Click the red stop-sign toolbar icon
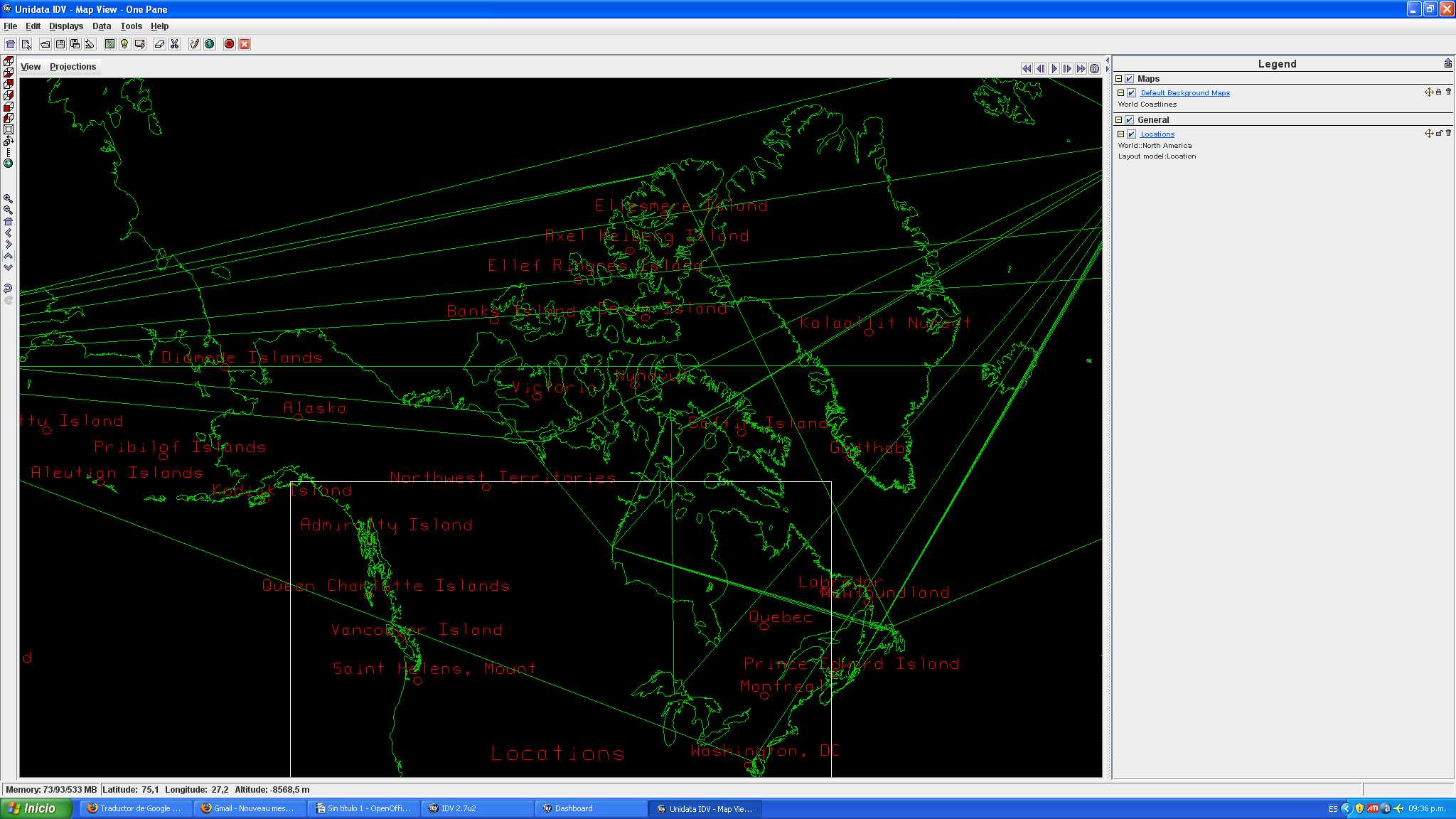Image resolution: width=1456 pixels, height=819 pixels. tap(229, 44)
